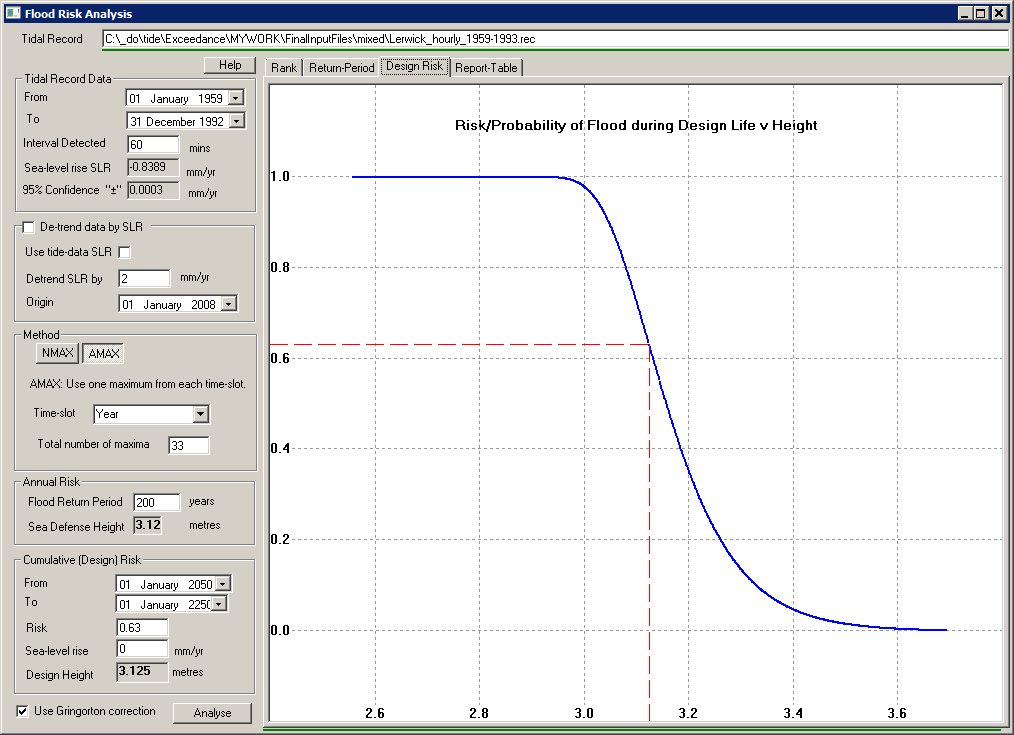Toggle De-trend data by SLR checkbox
This screenshot has height=735, width=1014.
28,227
